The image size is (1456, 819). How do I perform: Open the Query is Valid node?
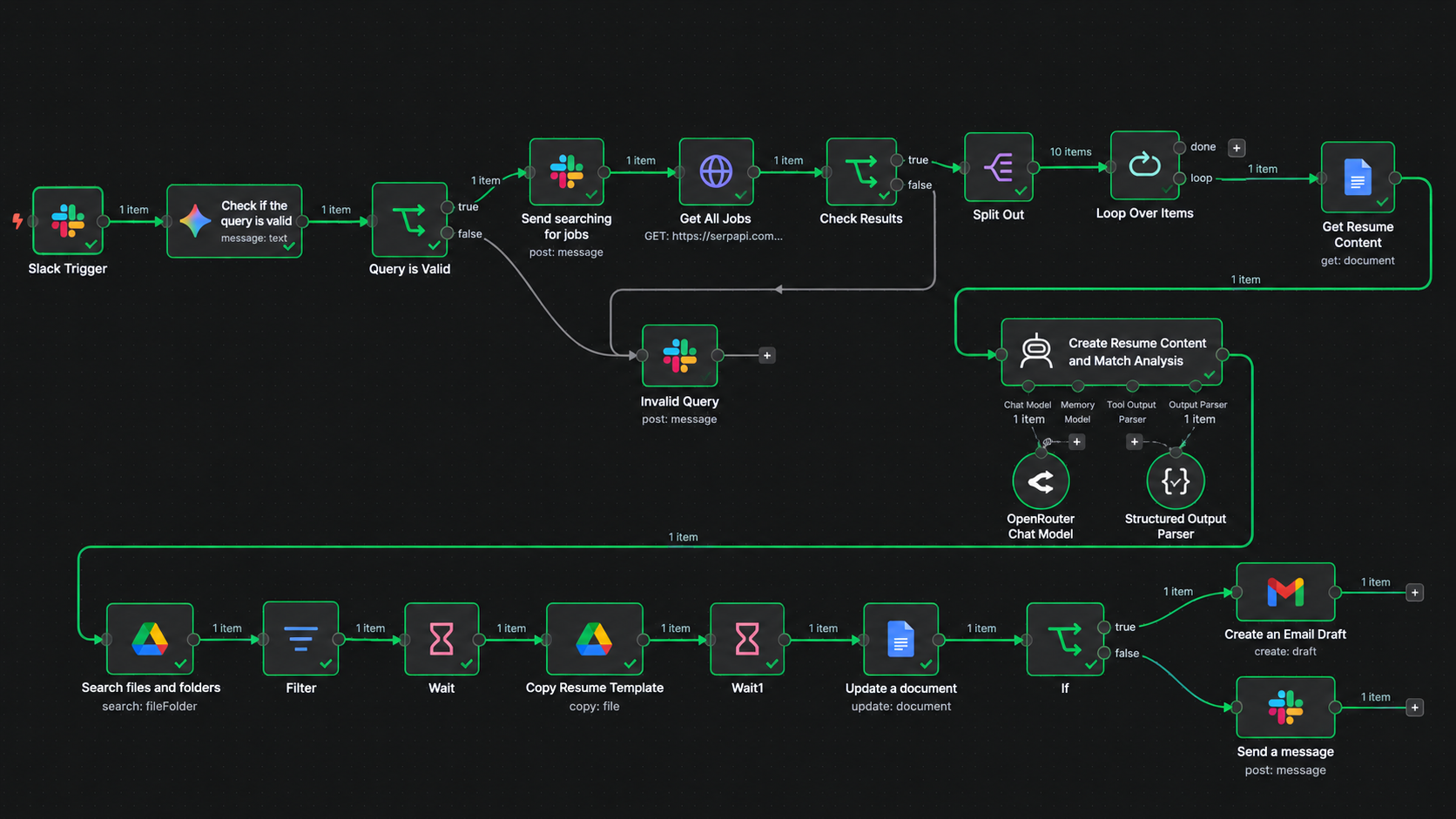(x=409, y=220)
